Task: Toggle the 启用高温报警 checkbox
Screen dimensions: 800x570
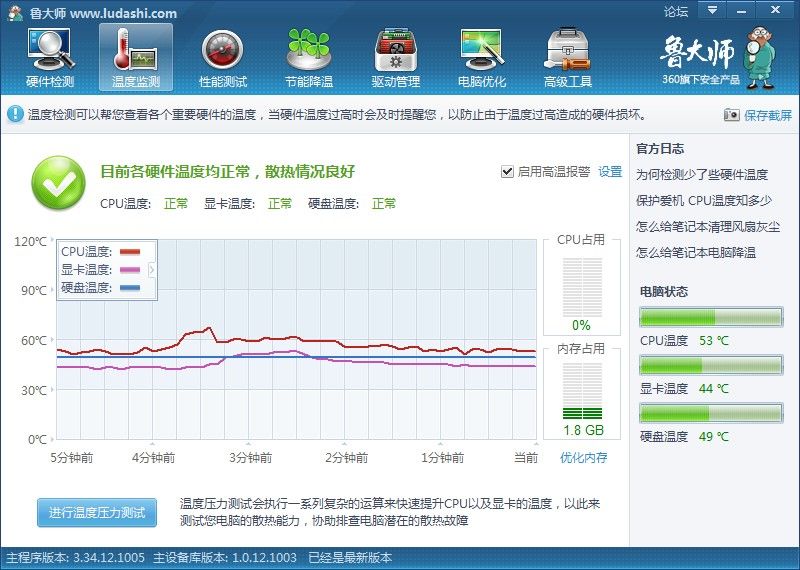Action: [507, 171]
